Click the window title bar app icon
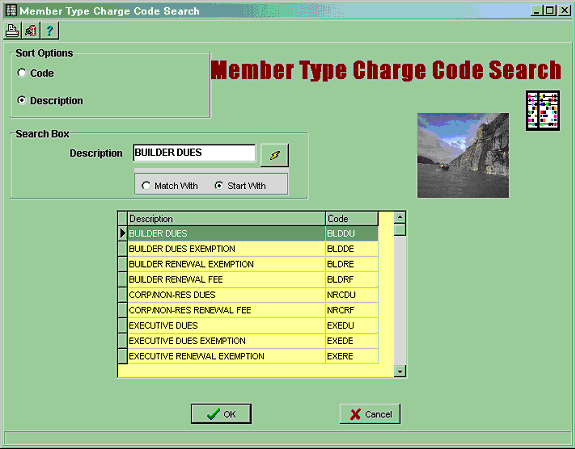This screenshot has height=449, width=575. 11,10
